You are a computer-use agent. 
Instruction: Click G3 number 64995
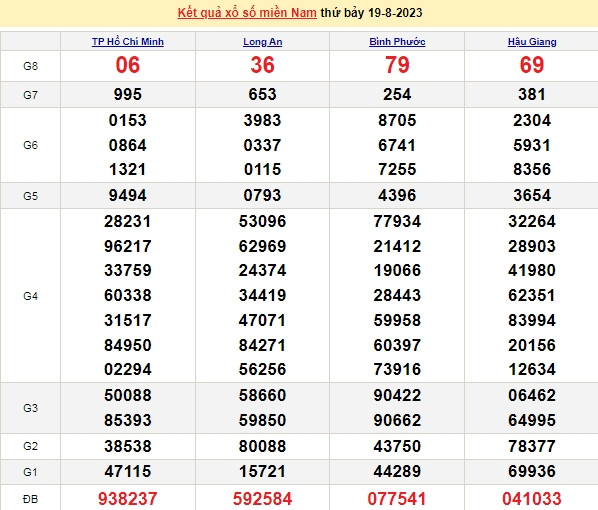[532, 420]
